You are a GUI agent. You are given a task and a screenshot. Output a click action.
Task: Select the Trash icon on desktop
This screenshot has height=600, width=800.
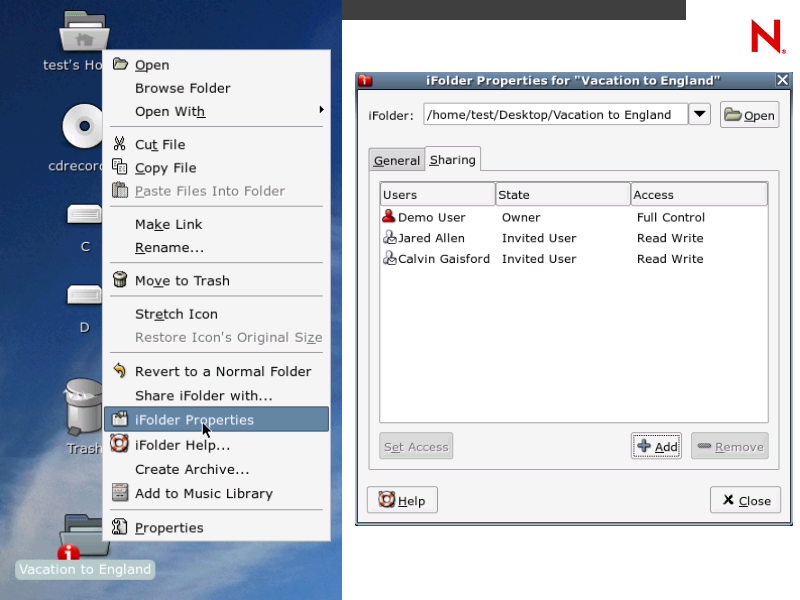click(84, 407)
